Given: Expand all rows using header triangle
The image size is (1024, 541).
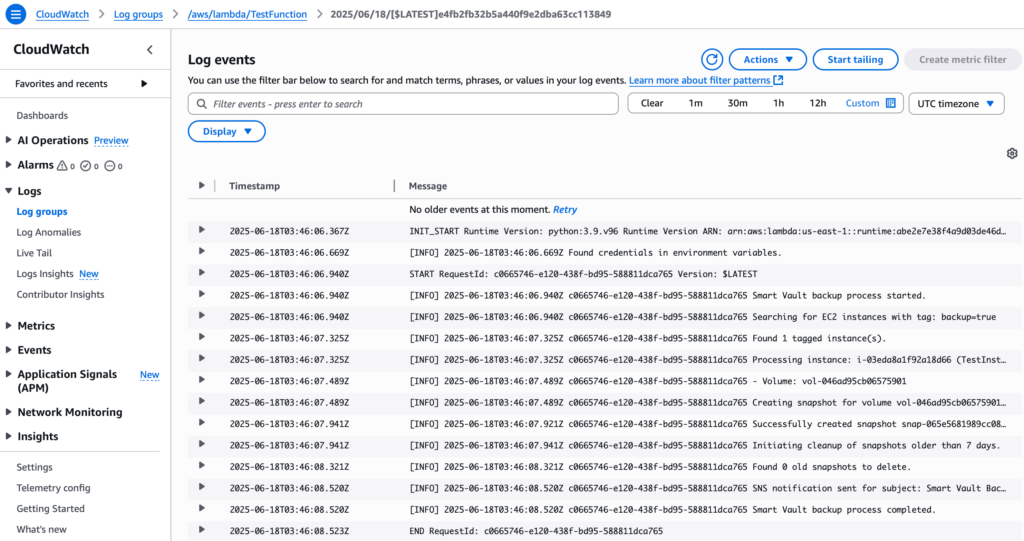Looking at the screenshot, I should pos(201,186).
